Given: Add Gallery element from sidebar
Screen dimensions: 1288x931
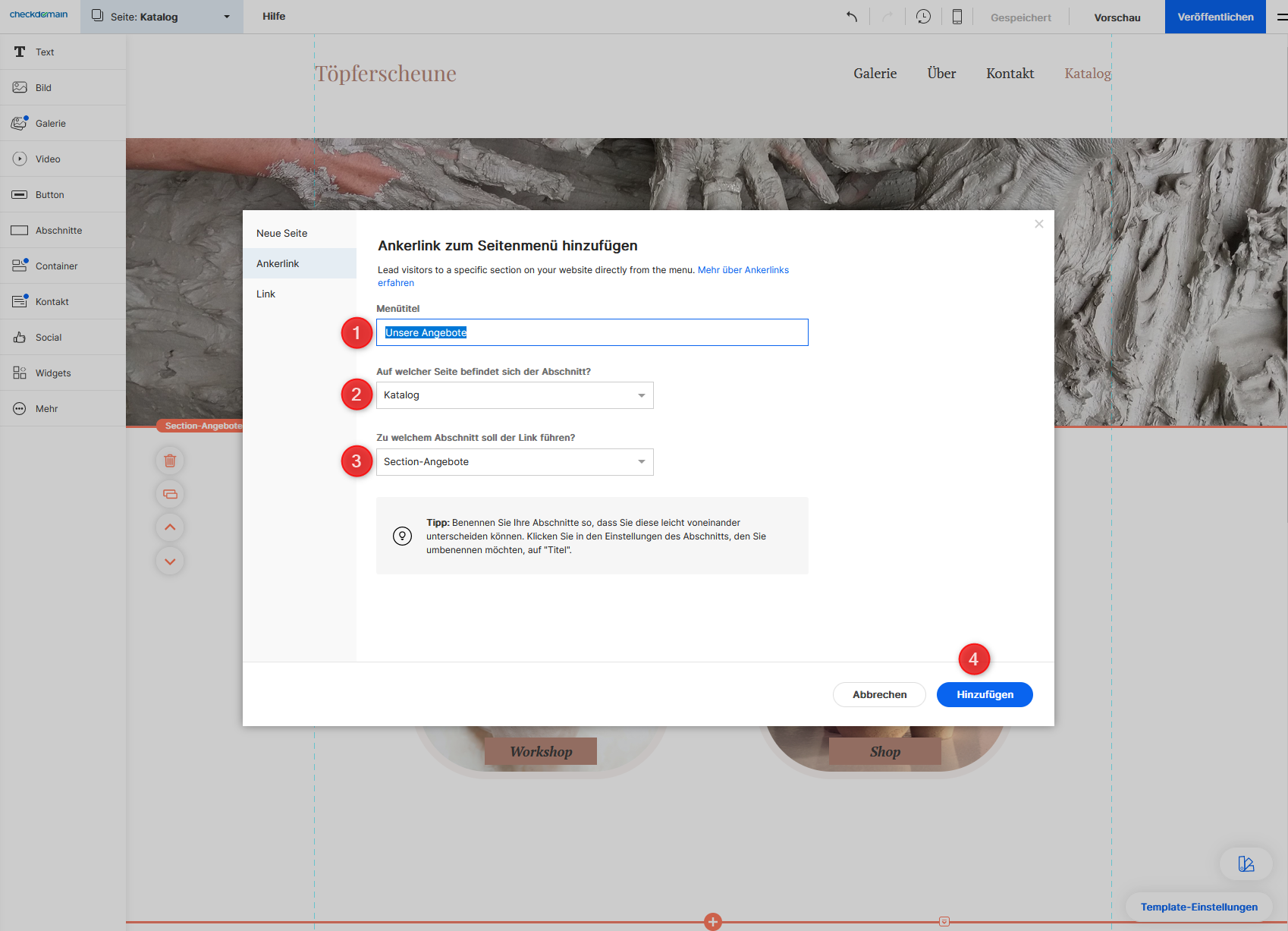Looking at the screenshot, I should 51,124.
